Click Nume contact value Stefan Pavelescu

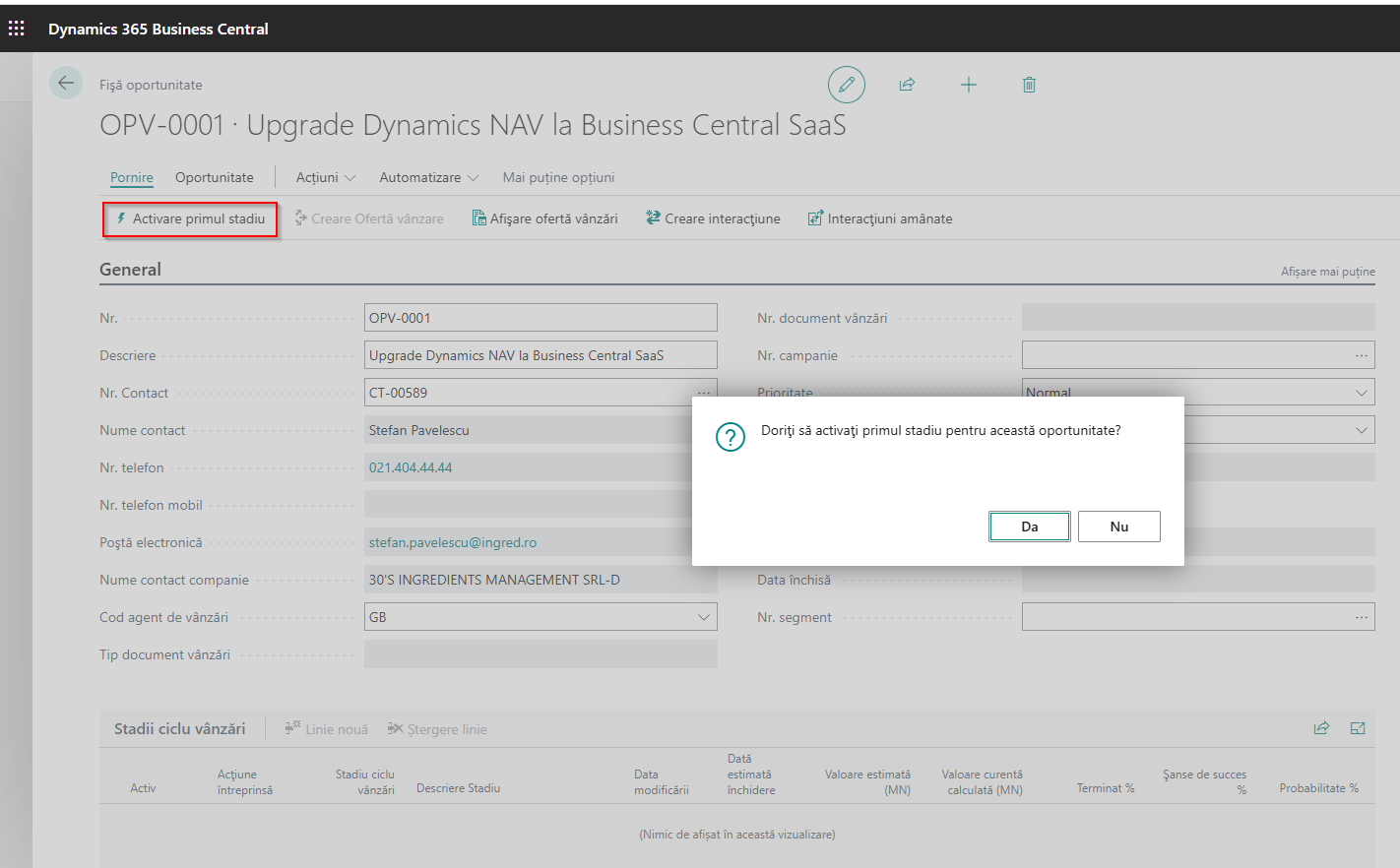[418, 430]
